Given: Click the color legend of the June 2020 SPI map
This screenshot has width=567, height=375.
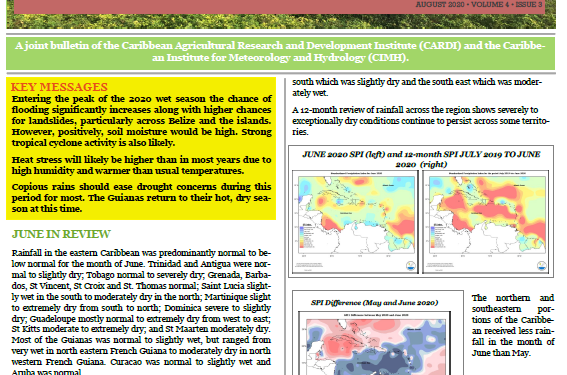Looking at the screenshot, I should [307, 236].
